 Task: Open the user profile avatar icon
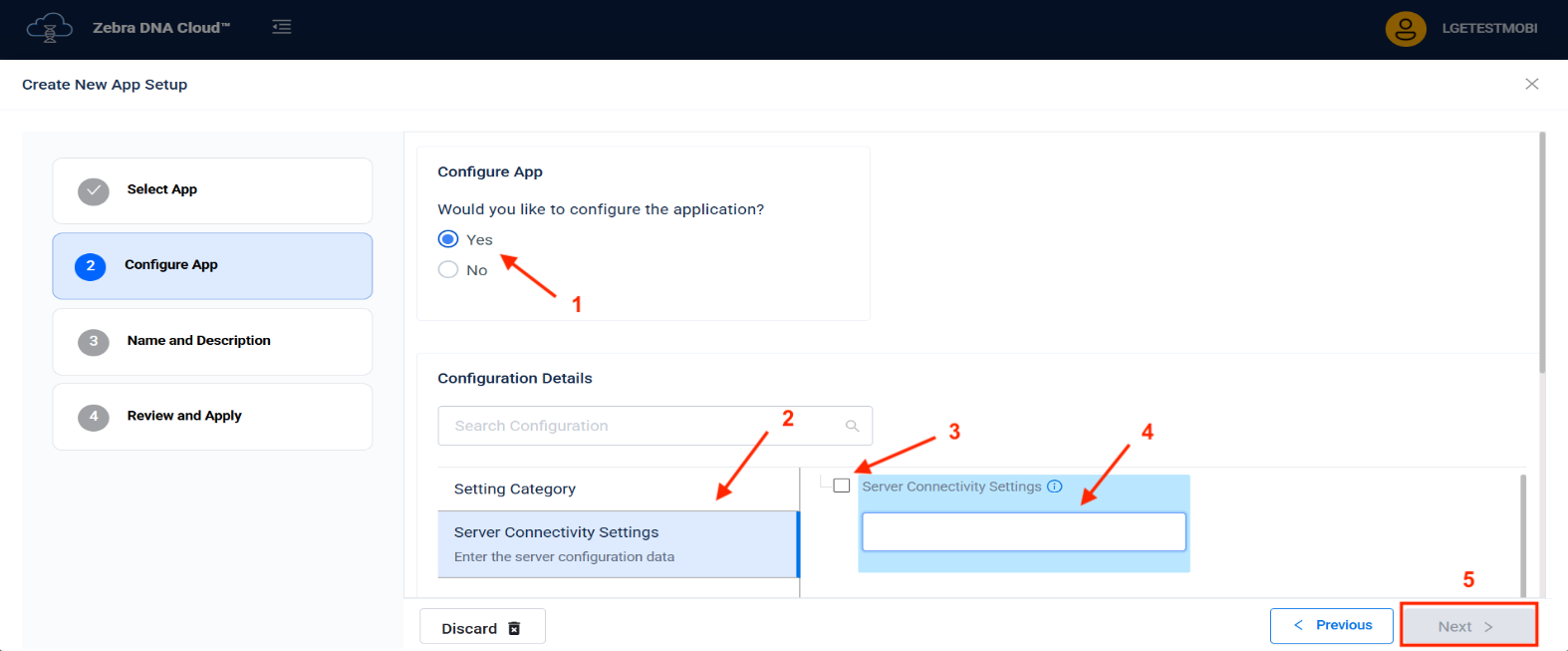(1406, 29)
